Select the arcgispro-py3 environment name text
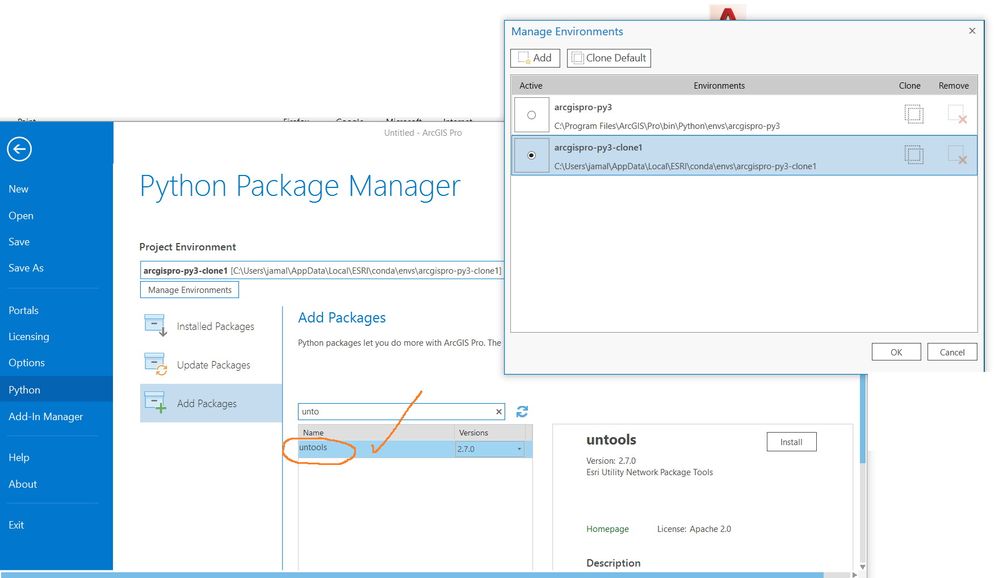 (x=583, y=107)
